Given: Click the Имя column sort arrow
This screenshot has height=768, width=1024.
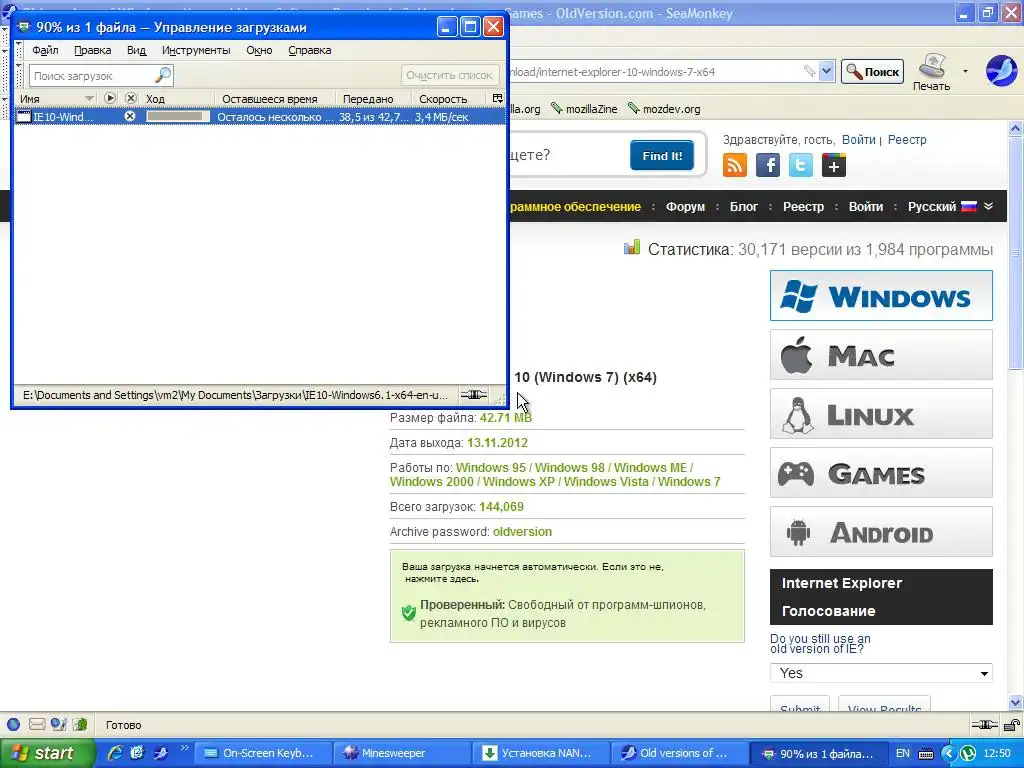Looking at the screenshot, I should 89,98.
